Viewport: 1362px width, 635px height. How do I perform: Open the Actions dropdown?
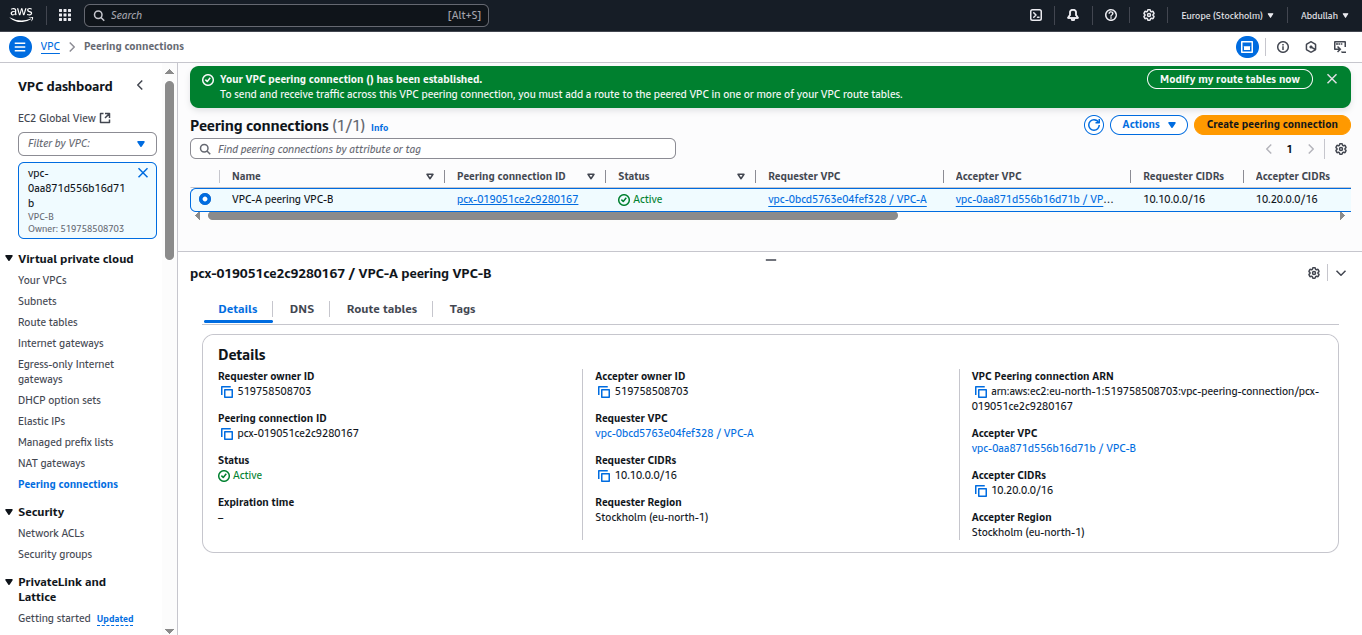click(1149, 125)
